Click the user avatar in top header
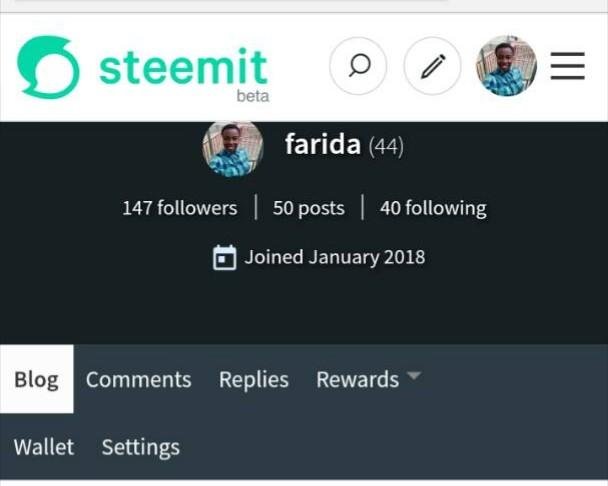The width and height of the screenshot is (608, 486). pyautogui.click(x=506, y=67)
